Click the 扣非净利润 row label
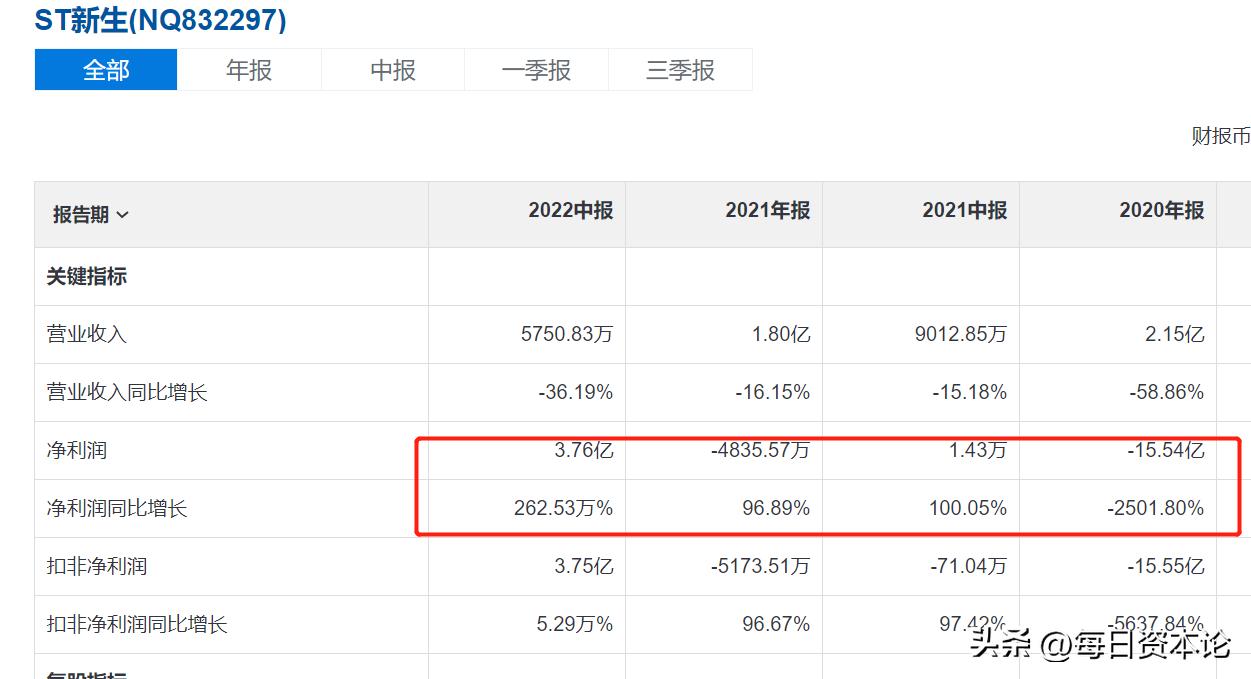 tap(97, 567)
